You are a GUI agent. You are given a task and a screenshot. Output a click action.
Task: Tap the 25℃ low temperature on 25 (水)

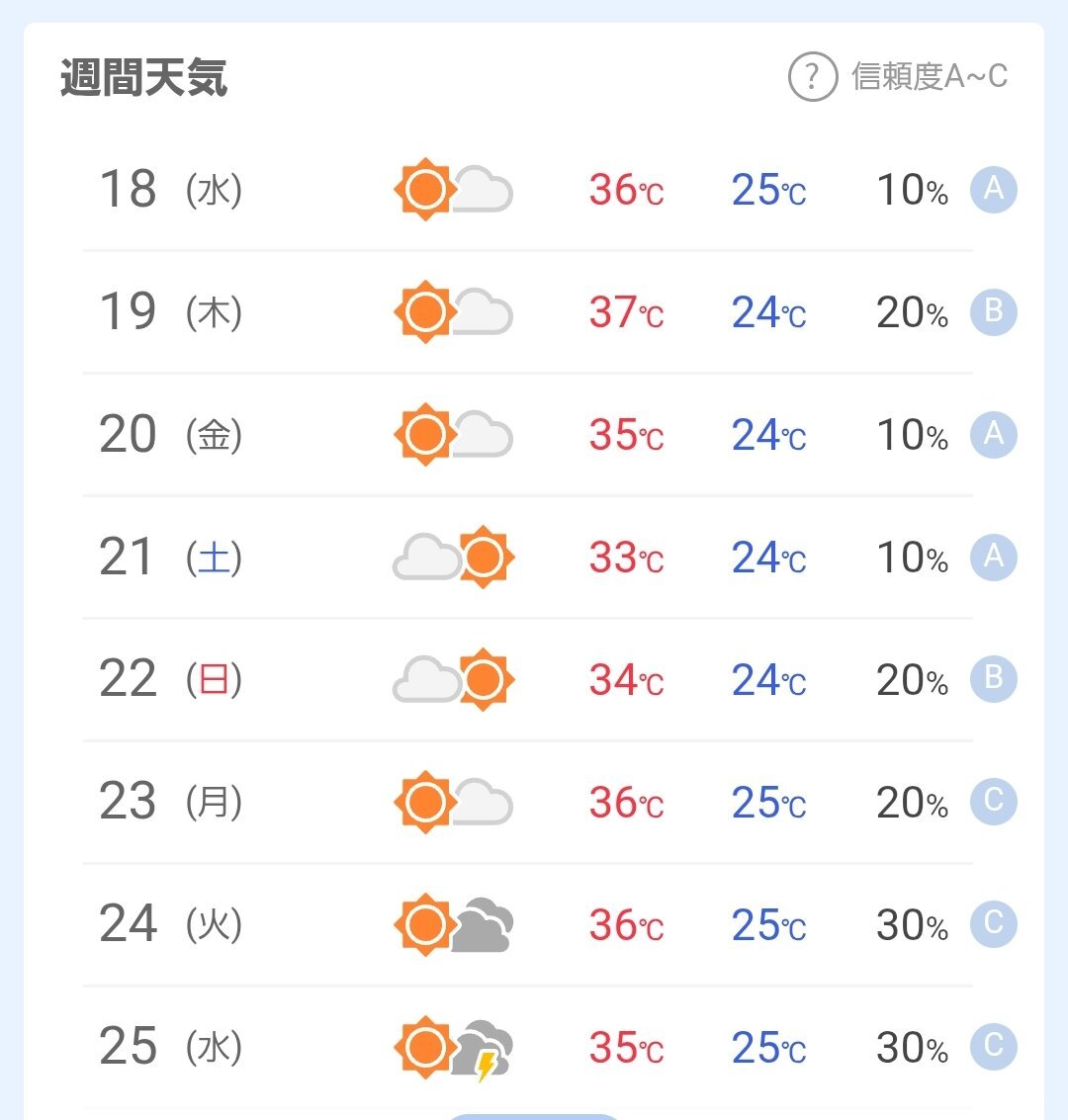(x=768, y=1048)
